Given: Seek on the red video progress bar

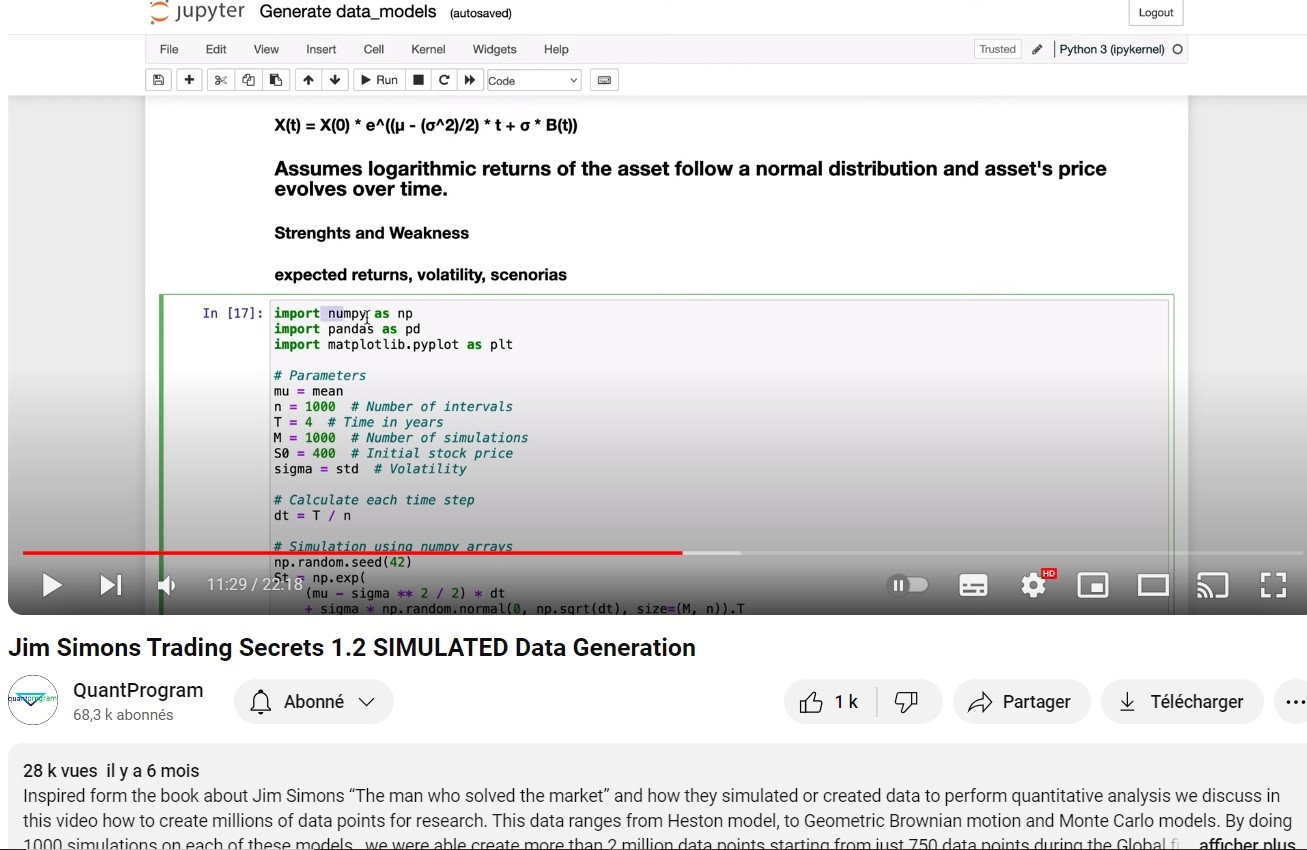Looking at the screenshot, I should (x=400, y=552).
